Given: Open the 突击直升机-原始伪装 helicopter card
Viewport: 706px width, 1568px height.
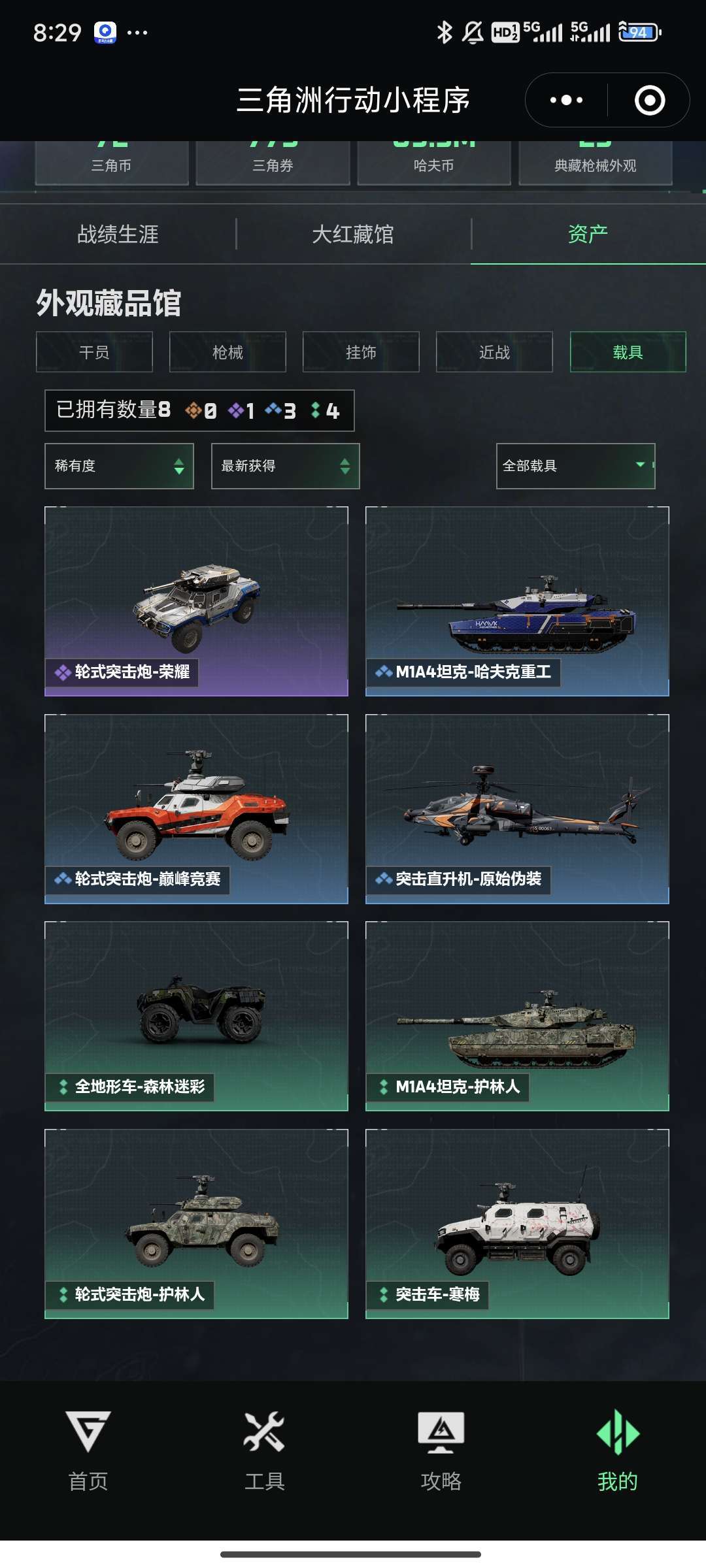Looking at the screenshot, I should point(517,809).
